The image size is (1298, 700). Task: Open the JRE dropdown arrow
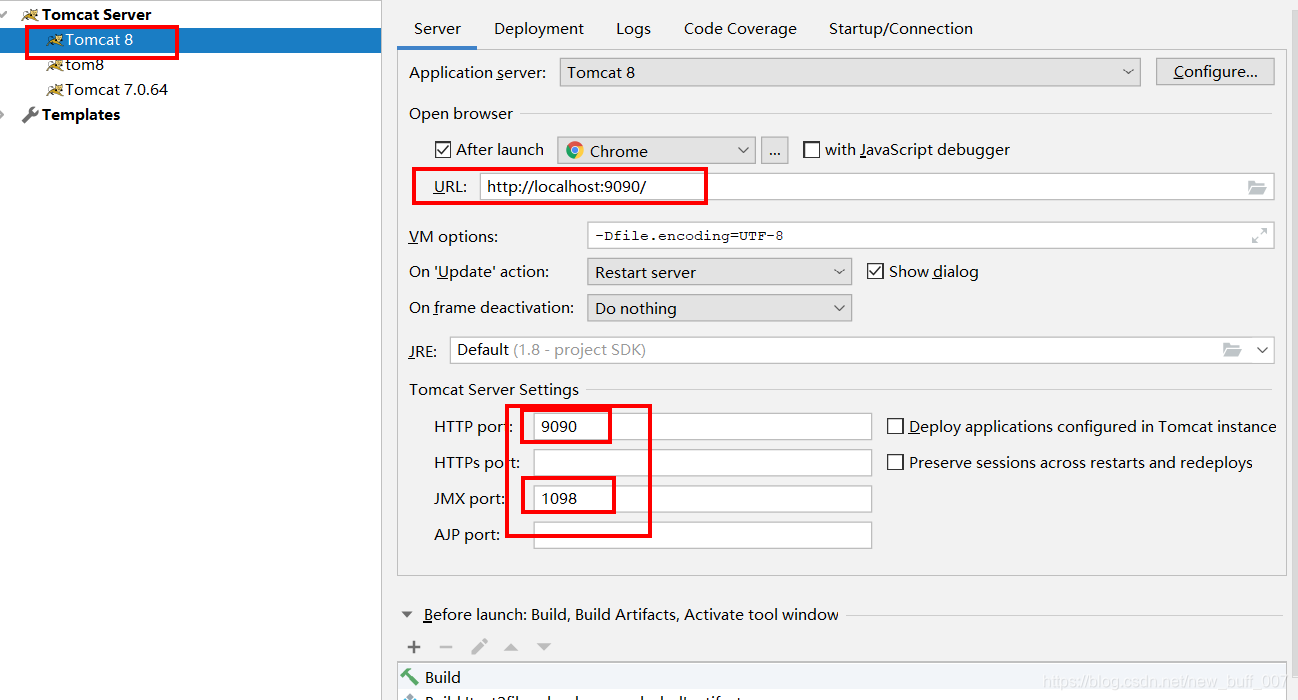(x=1262, y=350)
